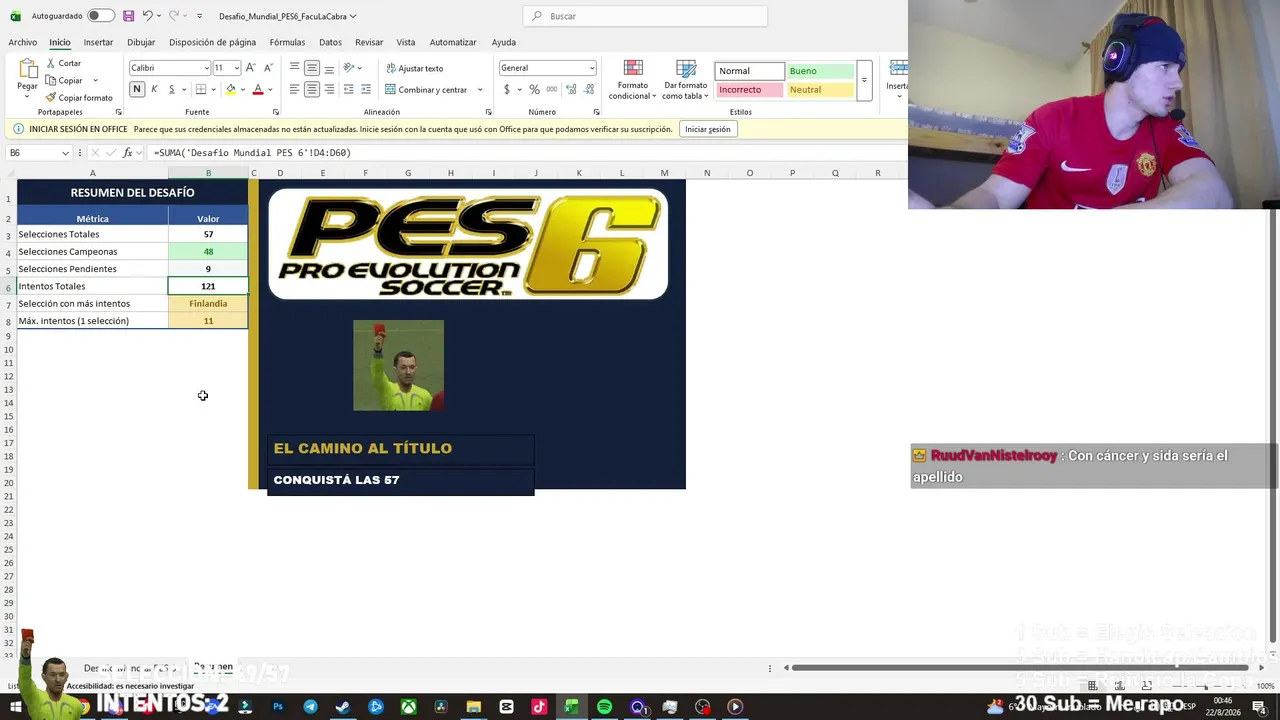This screenshot has width=1280, height=720.
Task: Open the Formato condicional menu
Action: click(632, 80)
